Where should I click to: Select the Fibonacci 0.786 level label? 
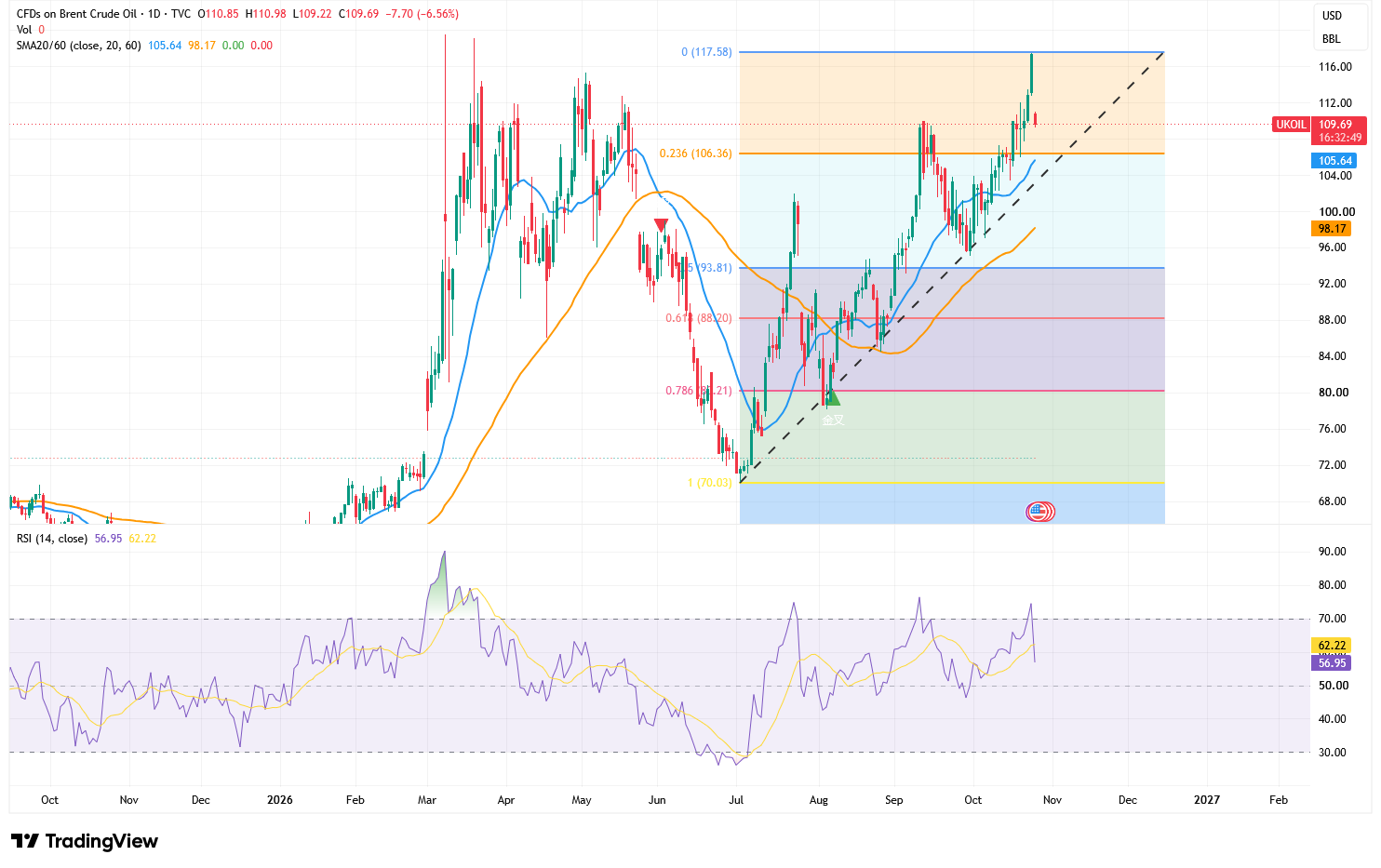[x=699, y=391]
